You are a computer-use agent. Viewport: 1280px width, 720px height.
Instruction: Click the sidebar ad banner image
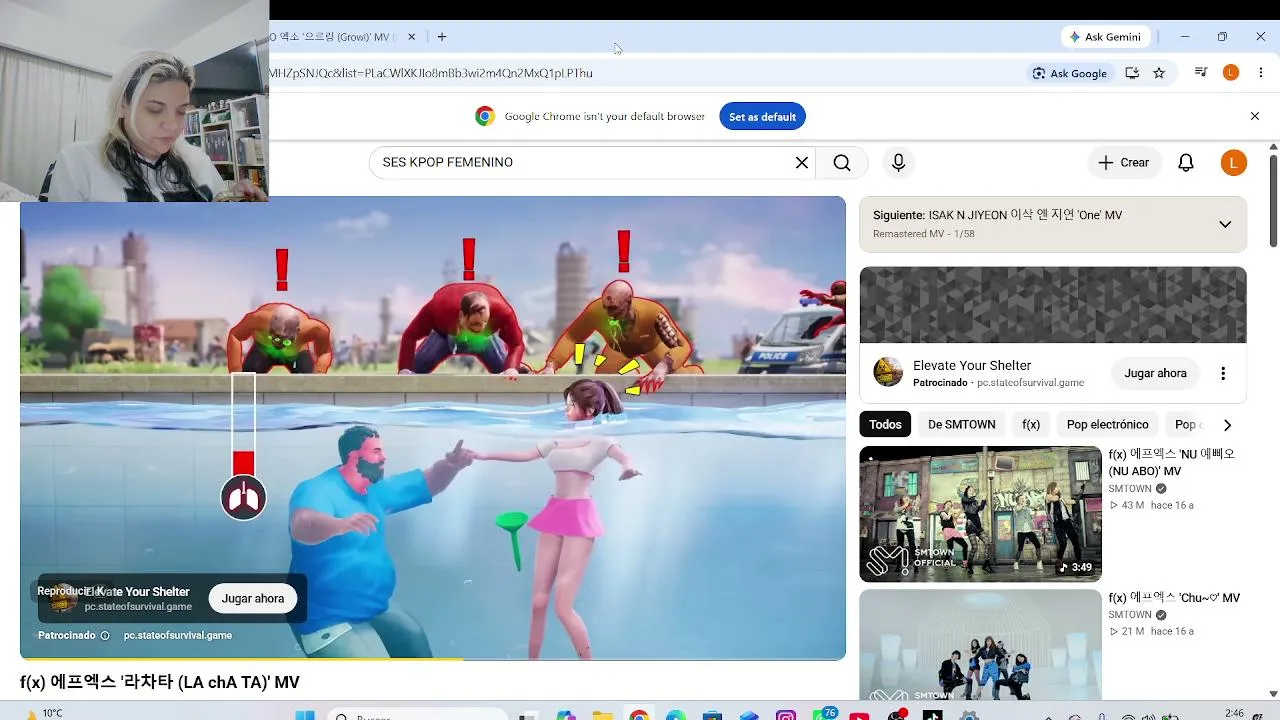point(1053,305)
